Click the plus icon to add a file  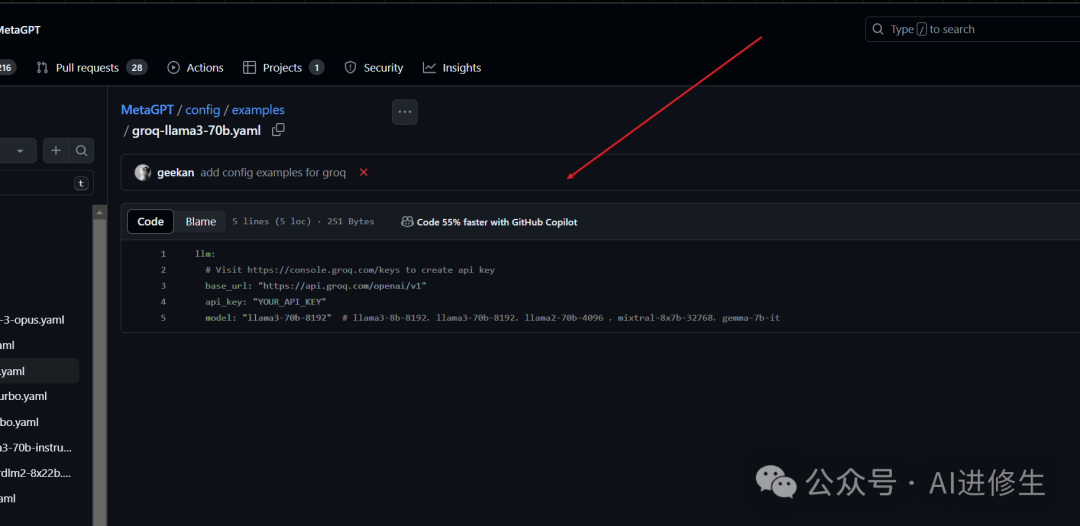tap(56, 150)
